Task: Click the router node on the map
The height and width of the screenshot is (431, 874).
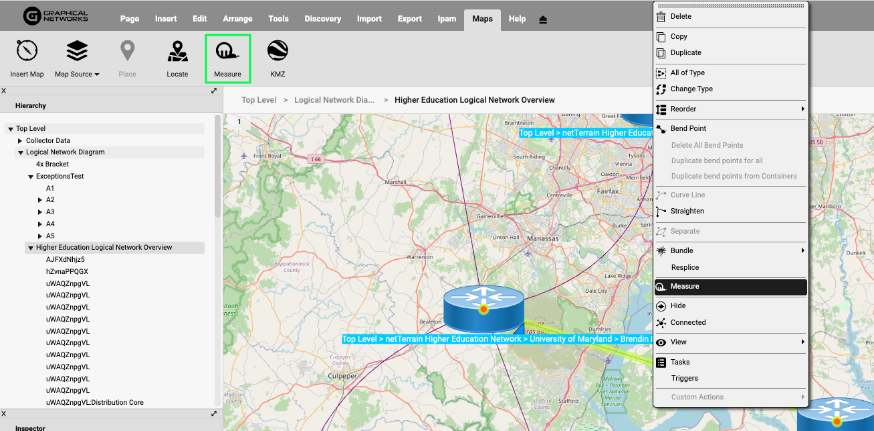Action: [484, 307]
